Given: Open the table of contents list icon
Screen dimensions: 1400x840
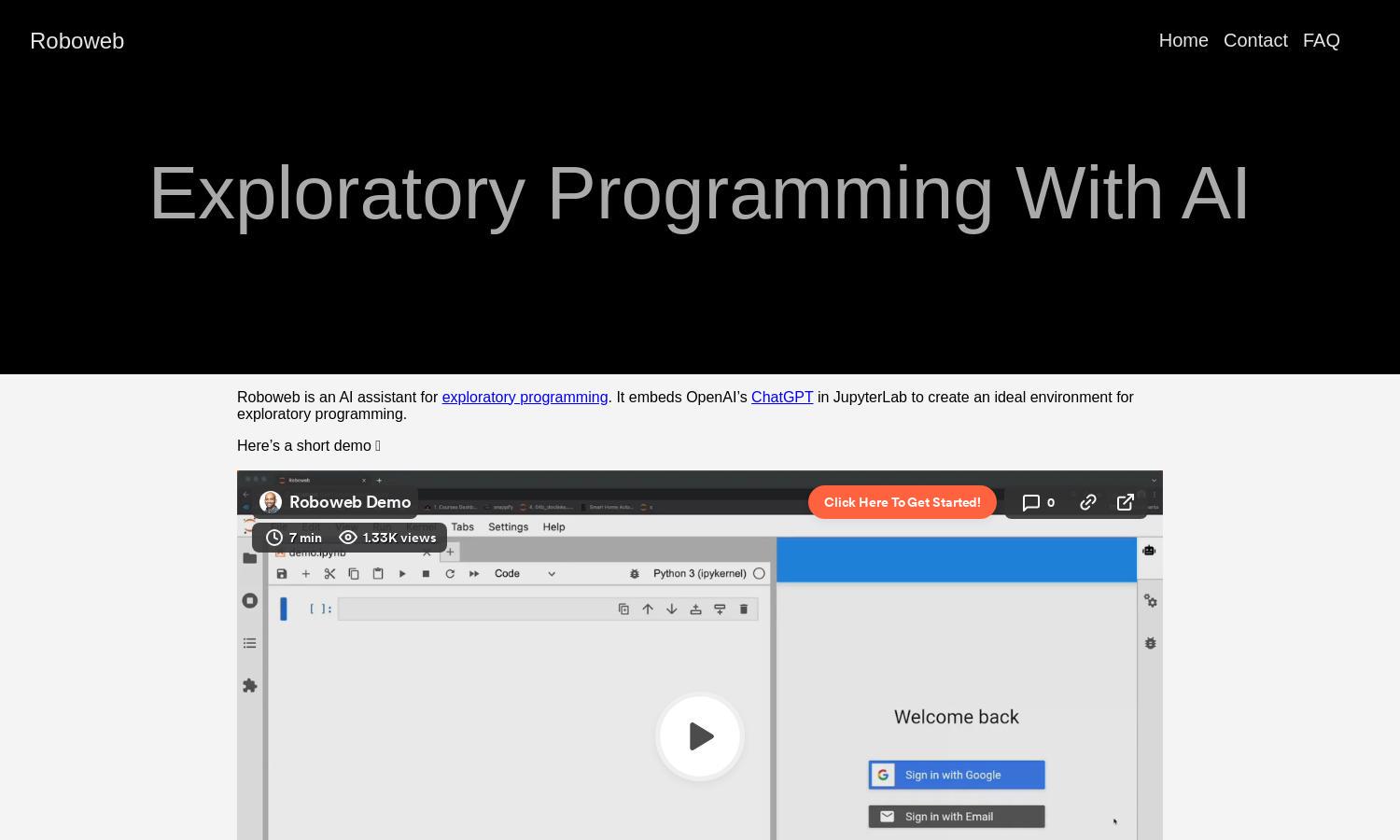Looking at the screenshot, I should pos(250,643).
